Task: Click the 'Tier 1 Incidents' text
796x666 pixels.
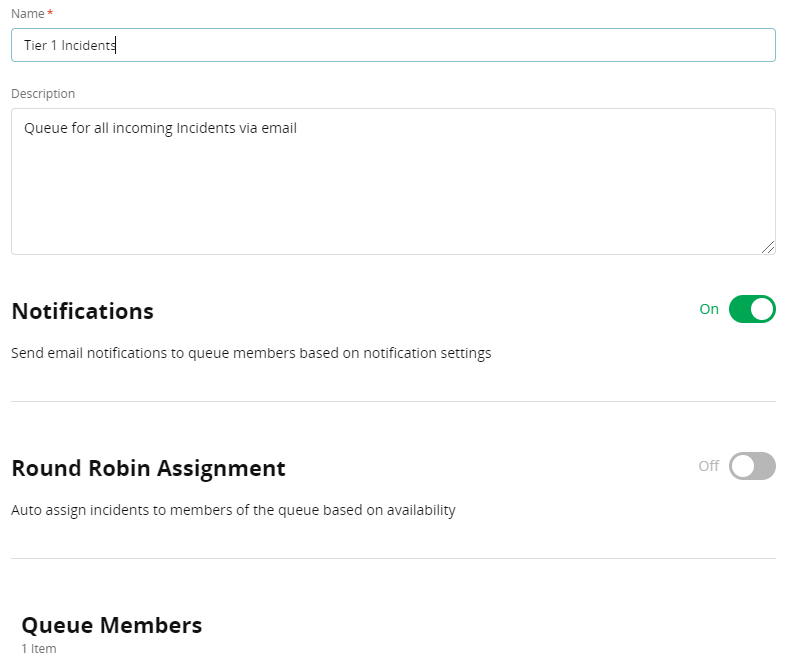Action: 69,45
